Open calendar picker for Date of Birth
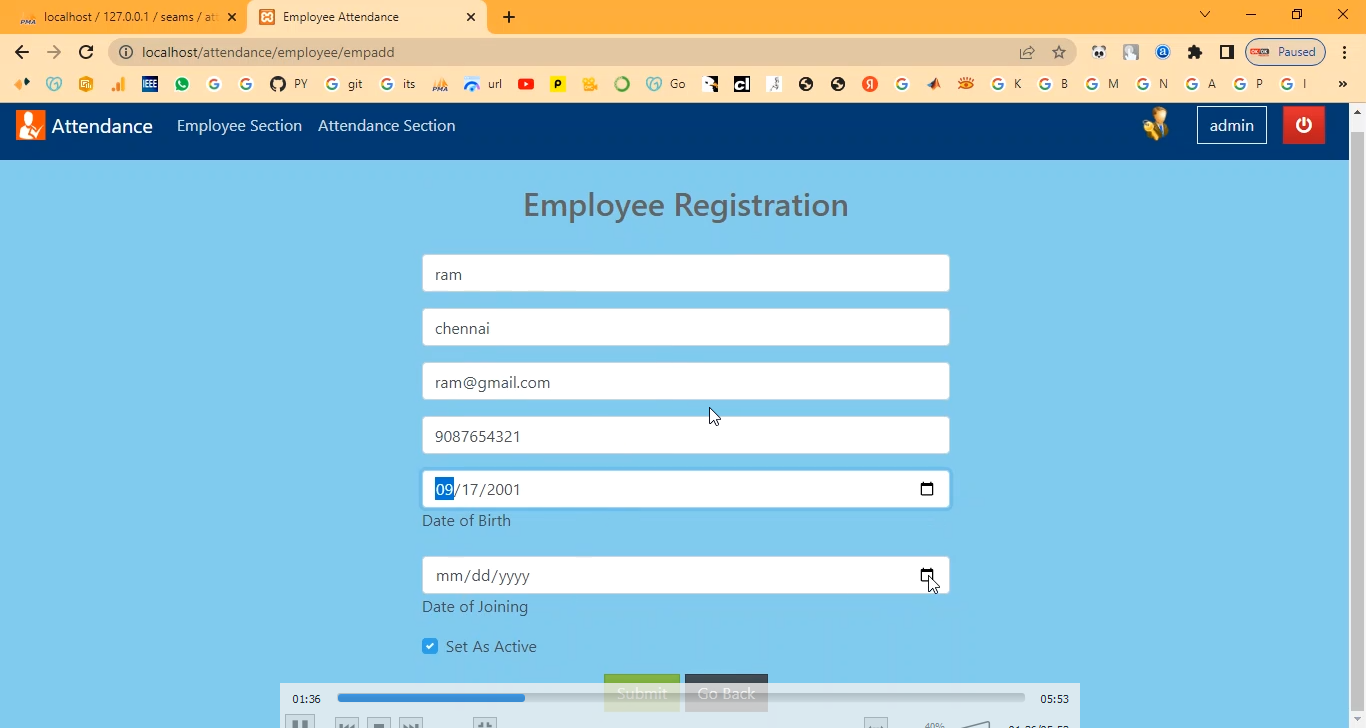 click(x=926, y=489)
